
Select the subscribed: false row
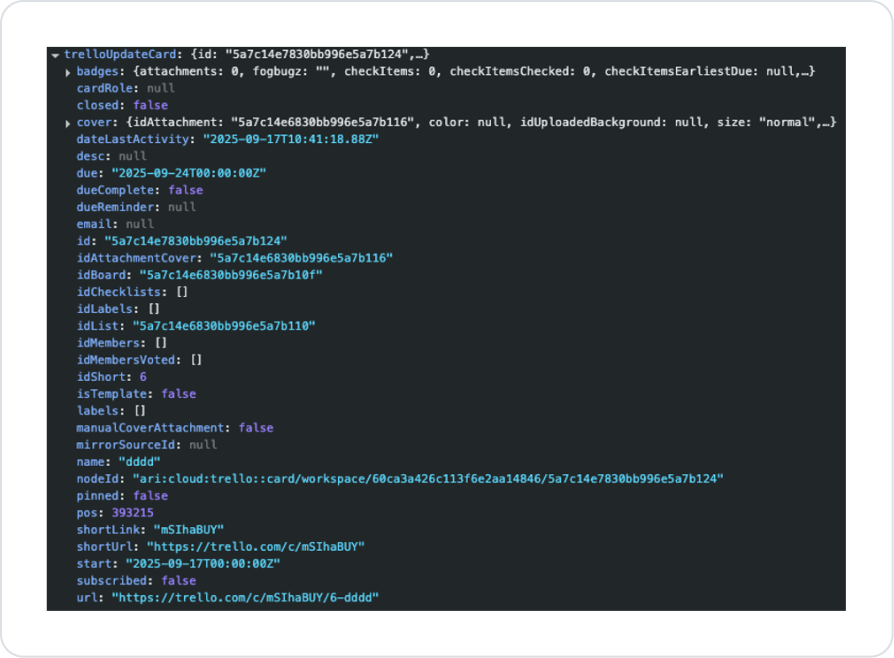[136, 581]
